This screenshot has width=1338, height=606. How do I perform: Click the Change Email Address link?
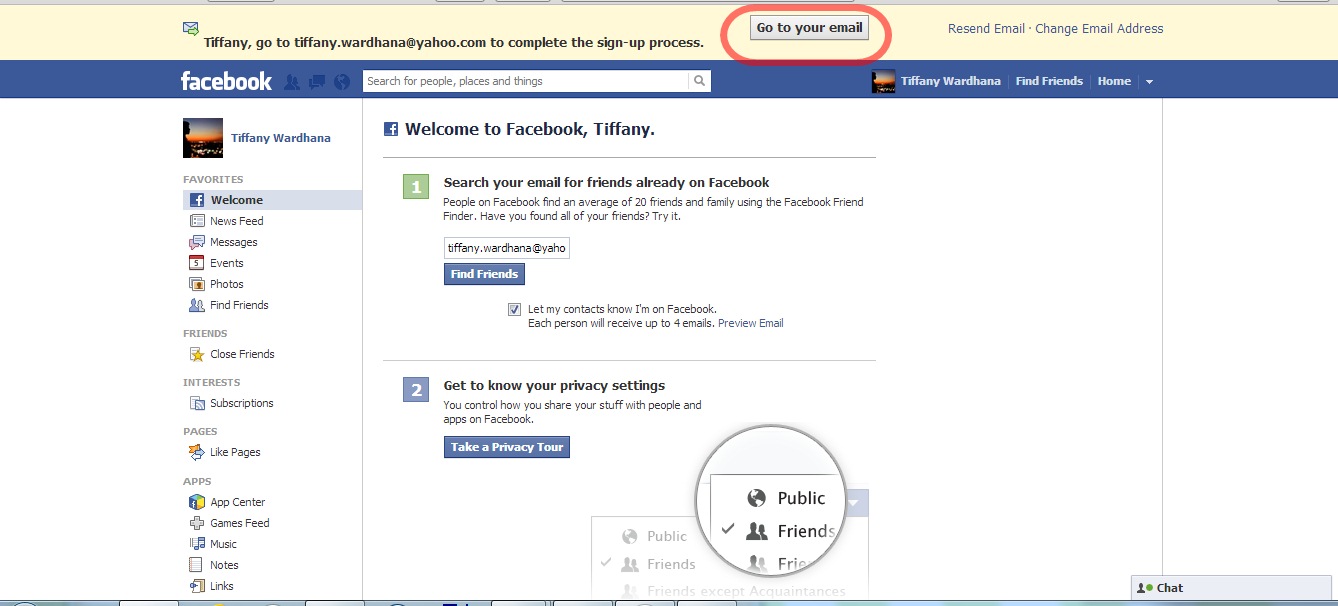tap(1099, 29)
